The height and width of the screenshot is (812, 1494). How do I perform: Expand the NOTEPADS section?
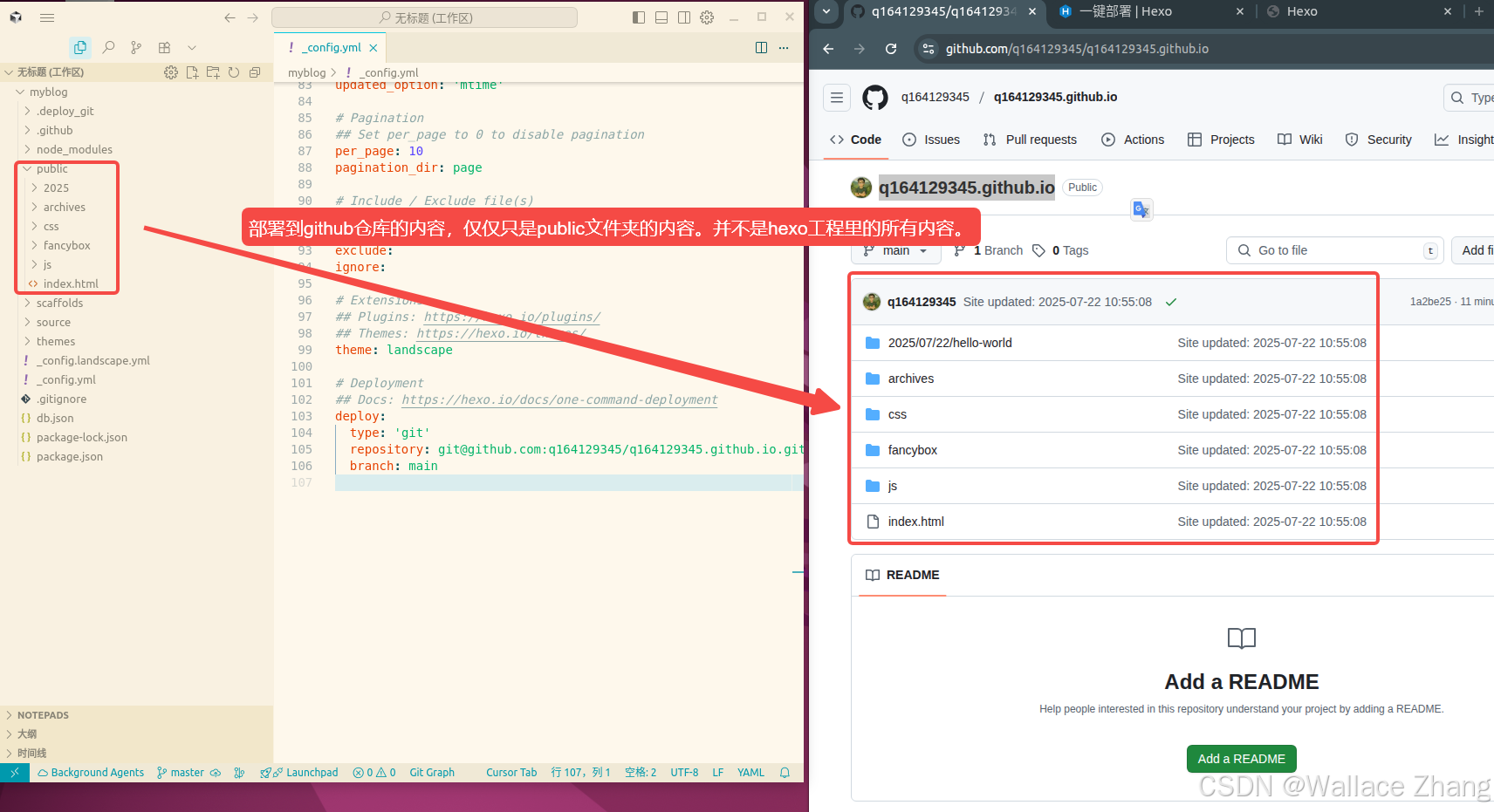point(43,715)
